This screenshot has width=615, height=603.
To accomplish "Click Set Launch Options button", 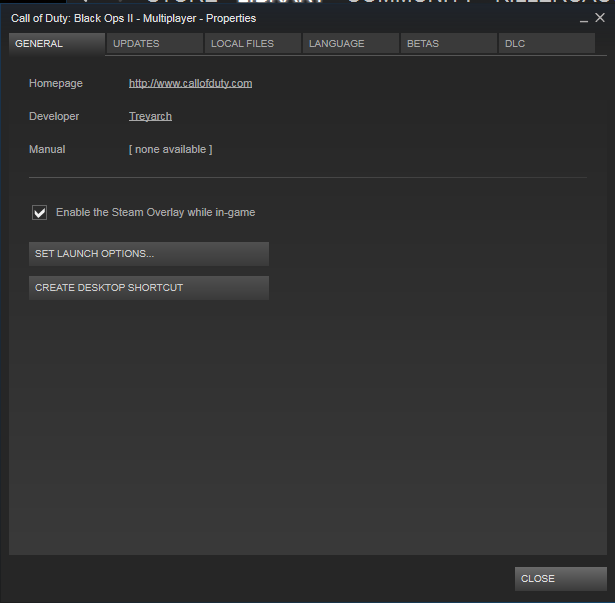I will 149,254.
